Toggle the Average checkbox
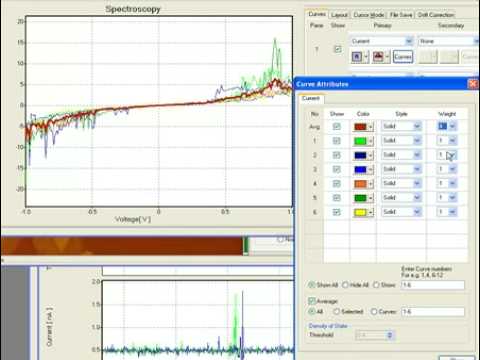 [x=312, y=301]
